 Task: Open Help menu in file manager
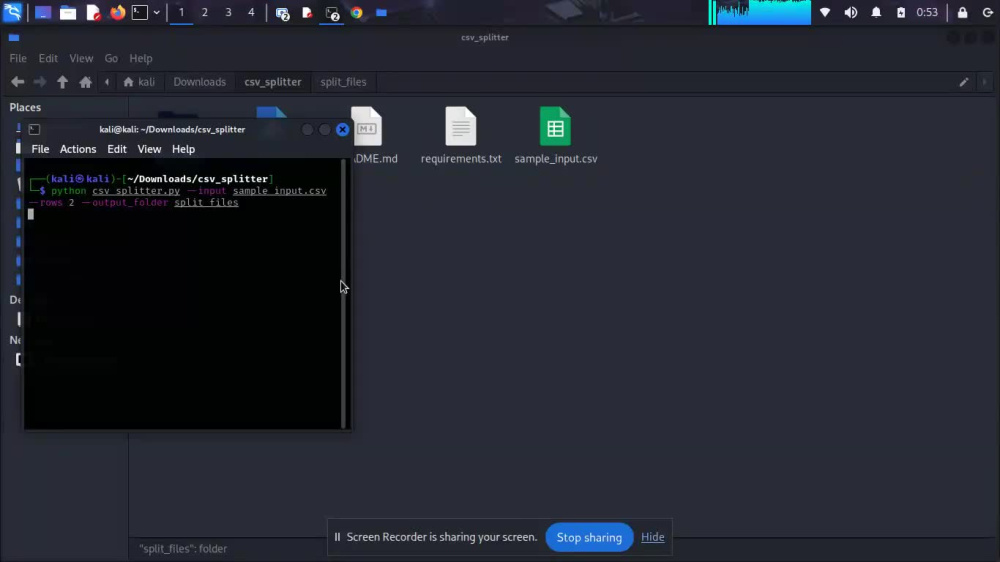click(x=141, y=58)
